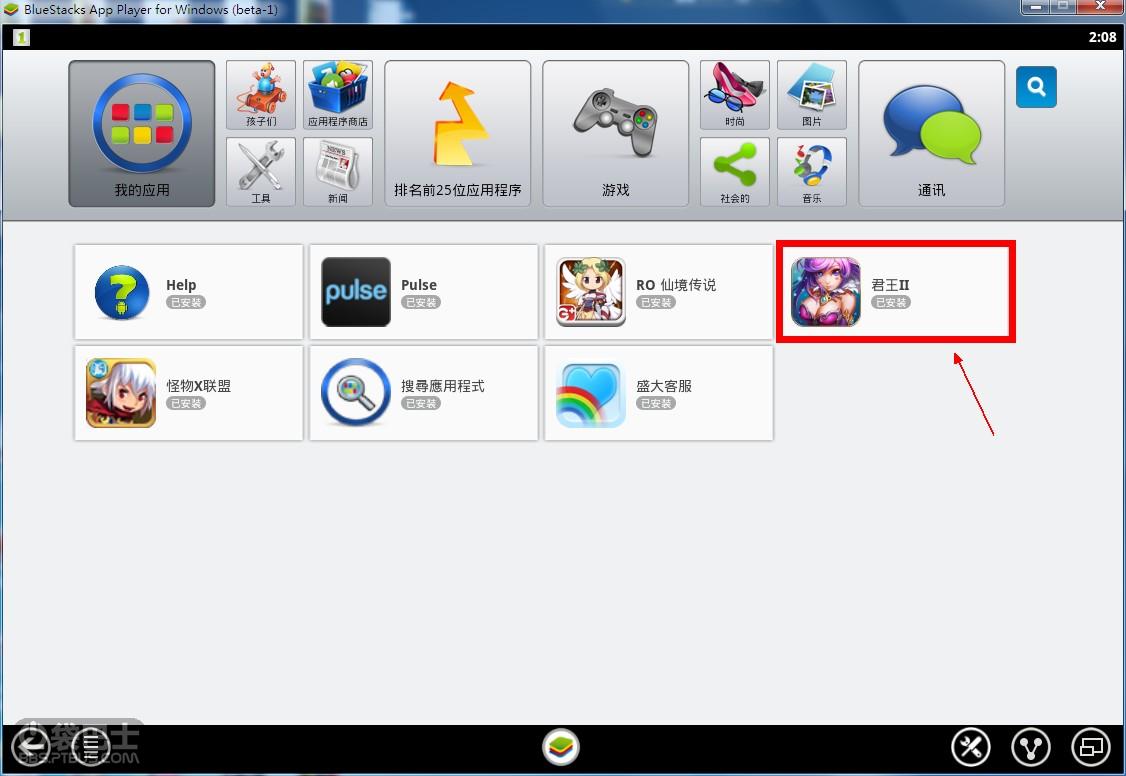Launch the Pulse app

pyautogui.click(x=424, y=291)
